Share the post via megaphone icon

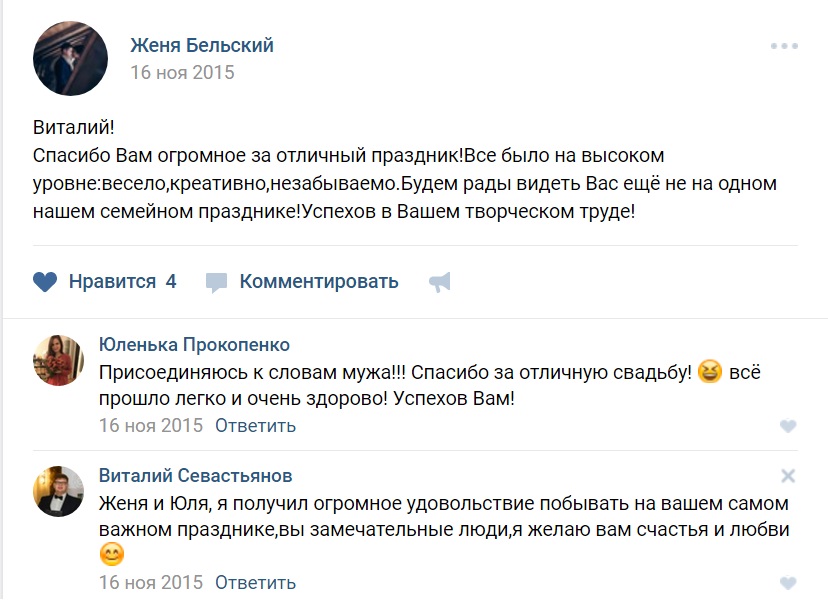tap(440, 283)
